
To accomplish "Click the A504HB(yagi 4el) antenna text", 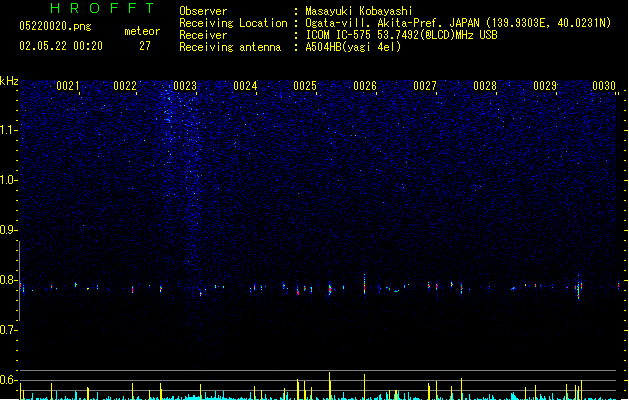I will [353, 47].
